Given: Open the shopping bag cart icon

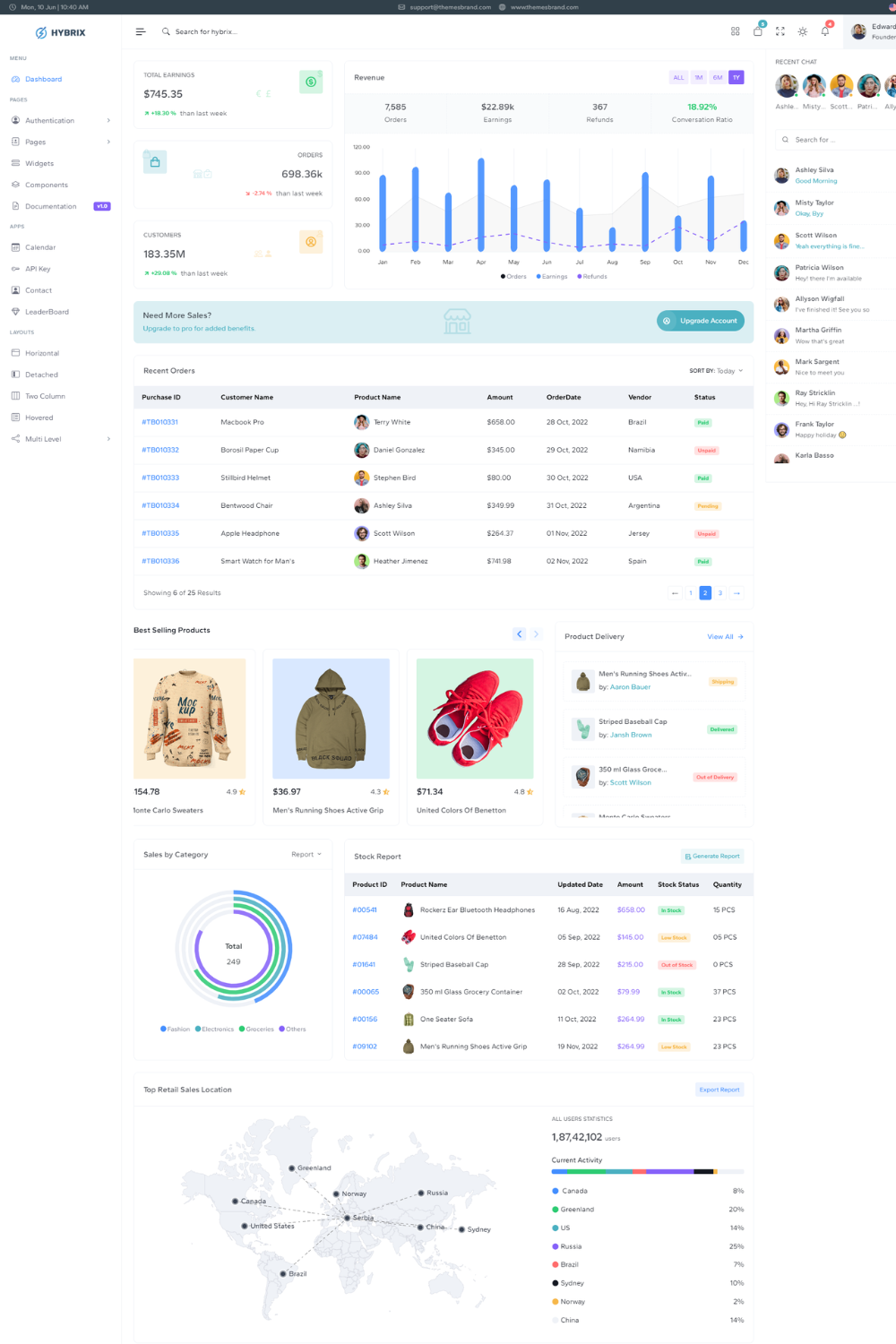Looking at the screenshot, I should click(758, 31).
